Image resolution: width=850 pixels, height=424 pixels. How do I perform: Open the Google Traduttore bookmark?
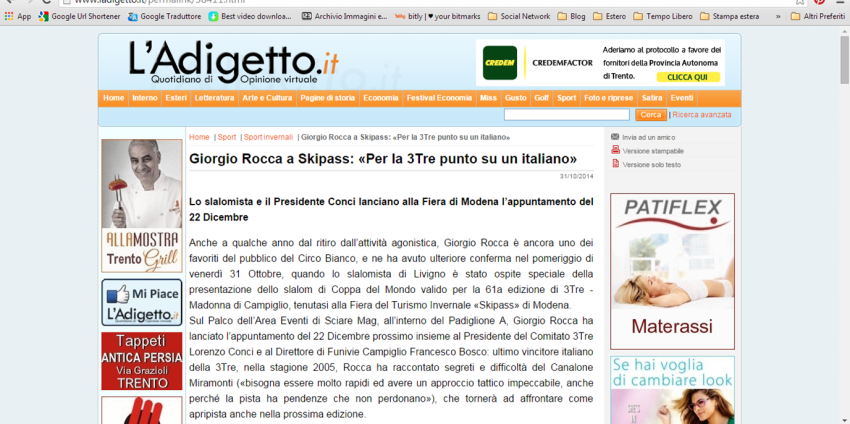[x=165, y=16]
